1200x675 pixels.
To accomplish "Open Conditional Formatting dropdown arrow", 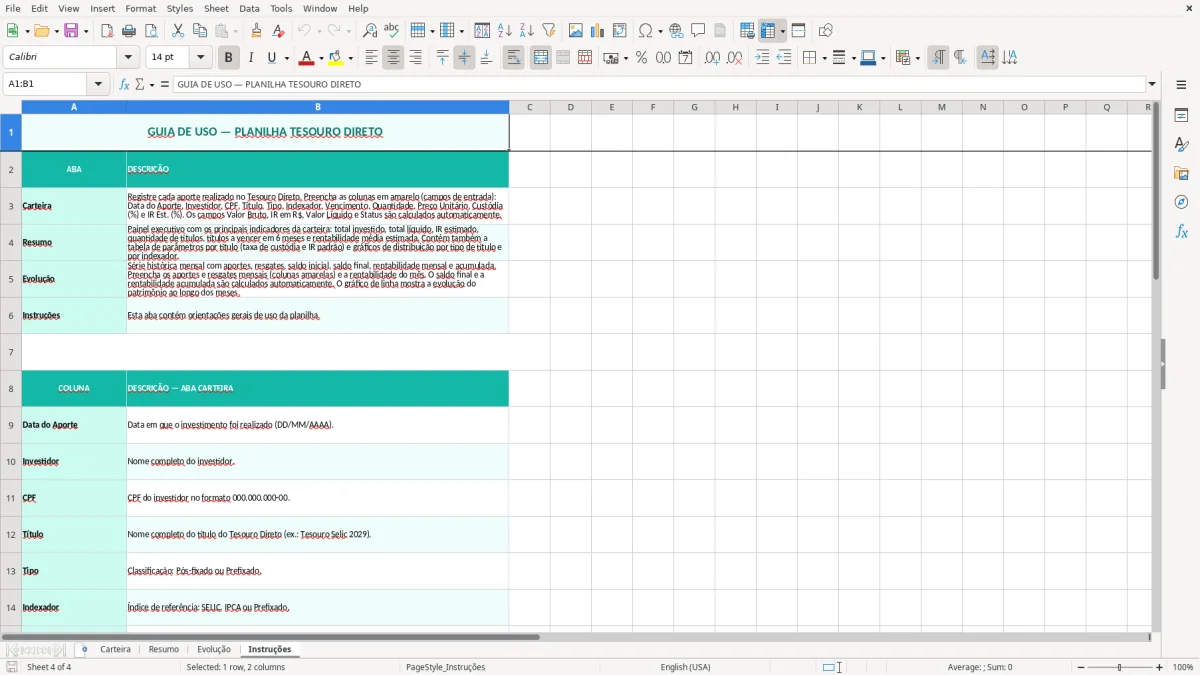I will coord(917,58).
